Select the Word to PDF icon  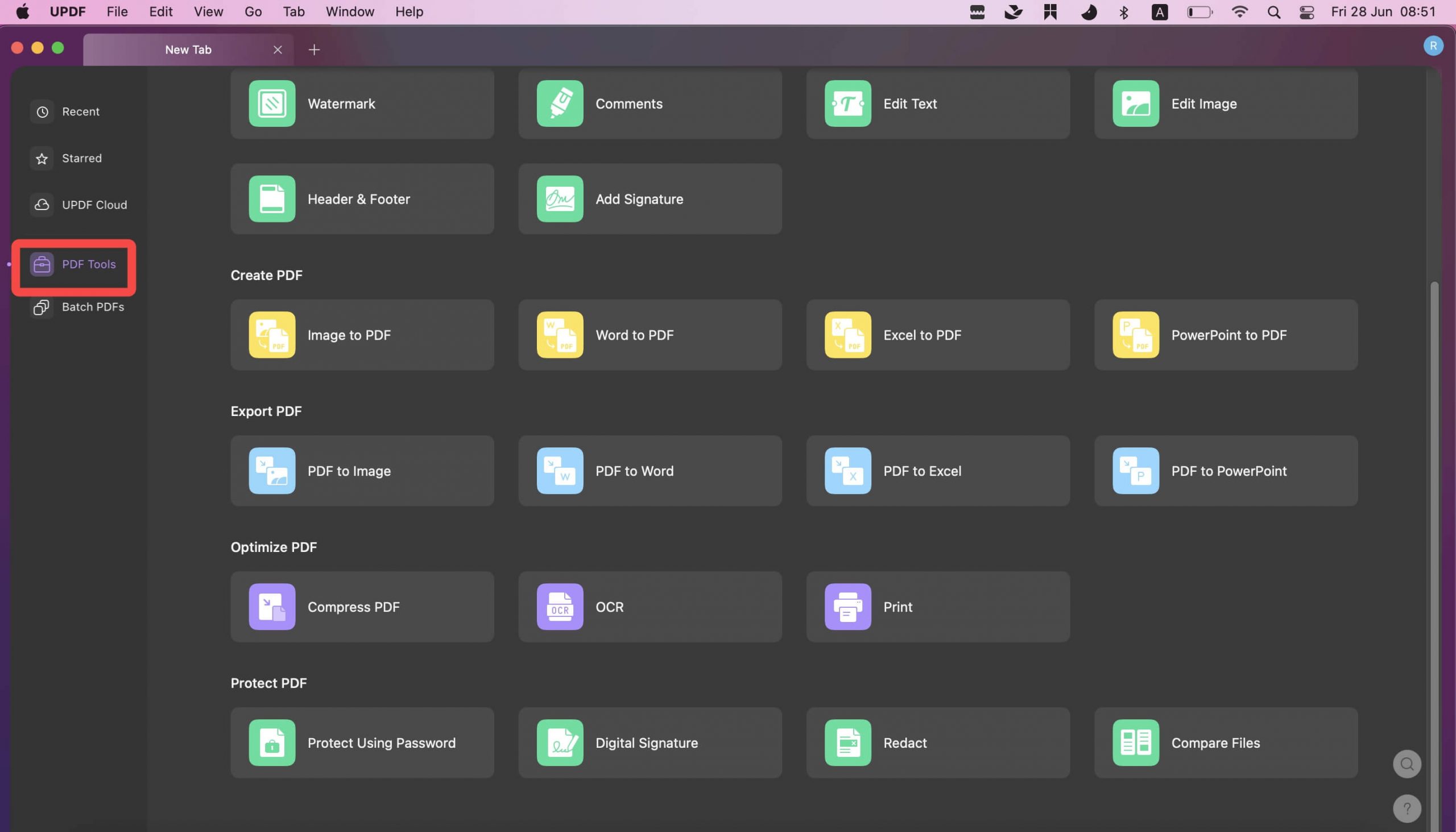point(560,335)
